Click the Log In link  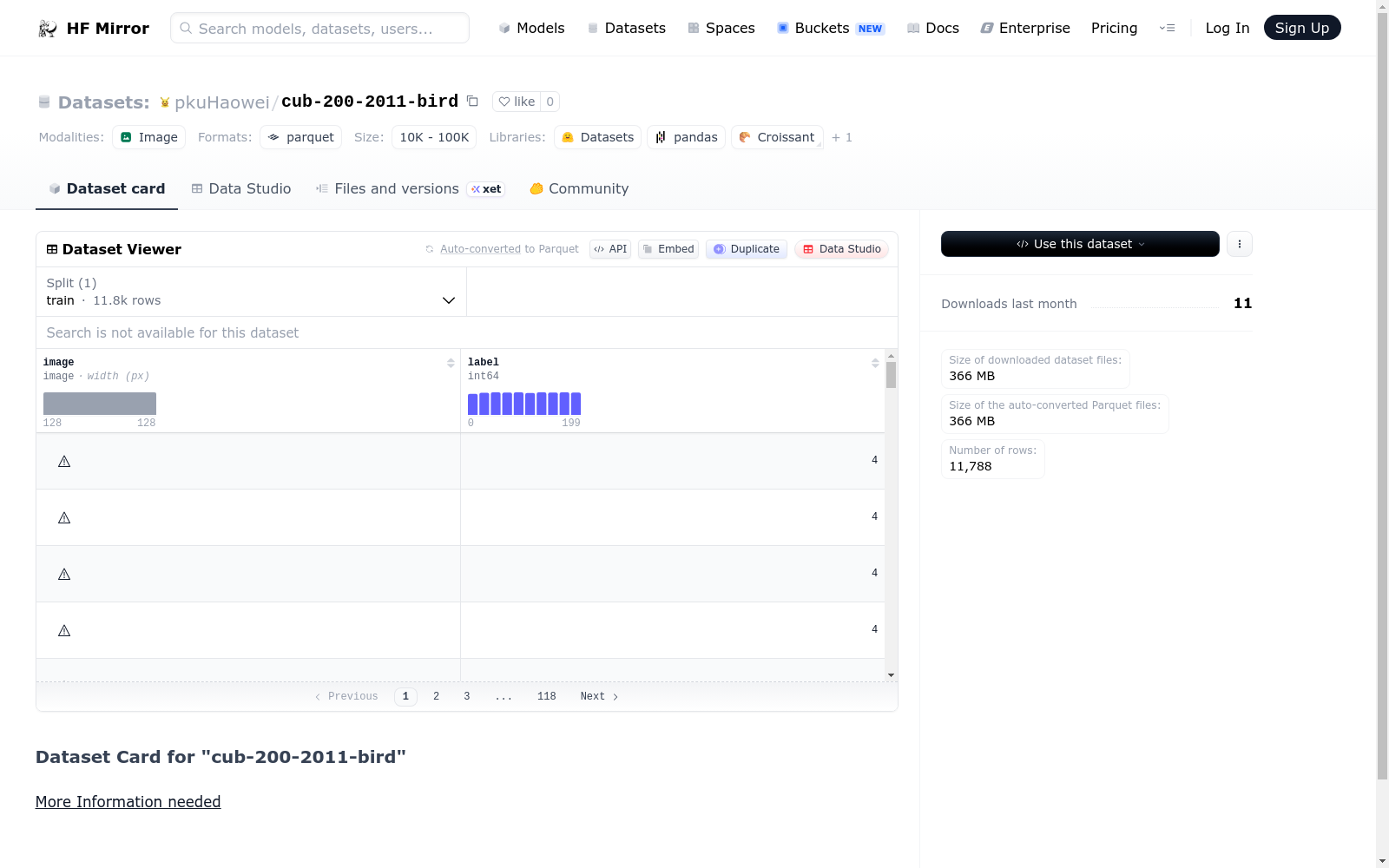(x=1228, y=28)
